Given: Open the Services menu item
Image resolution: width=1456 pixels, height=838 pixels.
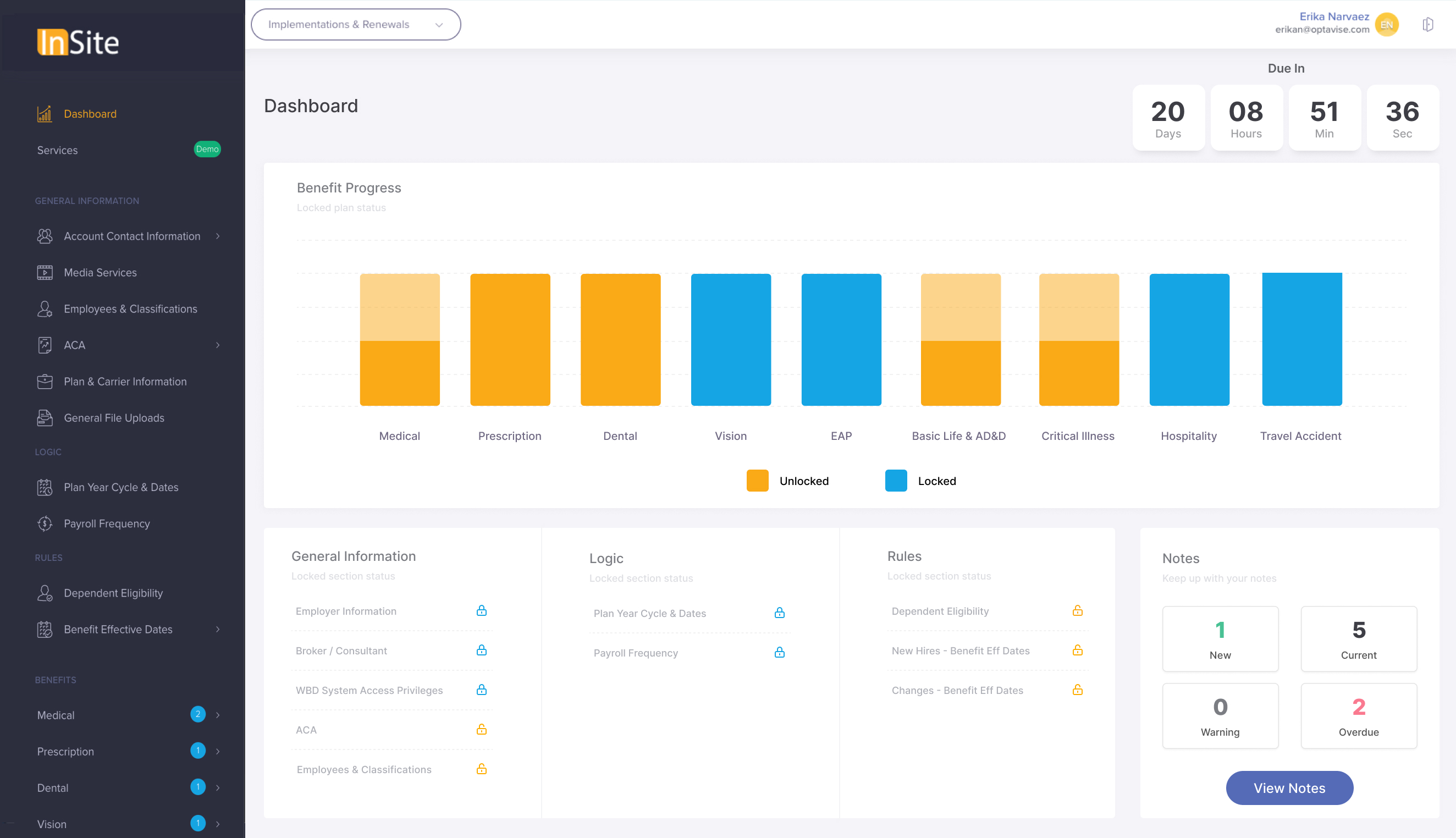Looking at the screenshot, I should click(x=57, y=150).
